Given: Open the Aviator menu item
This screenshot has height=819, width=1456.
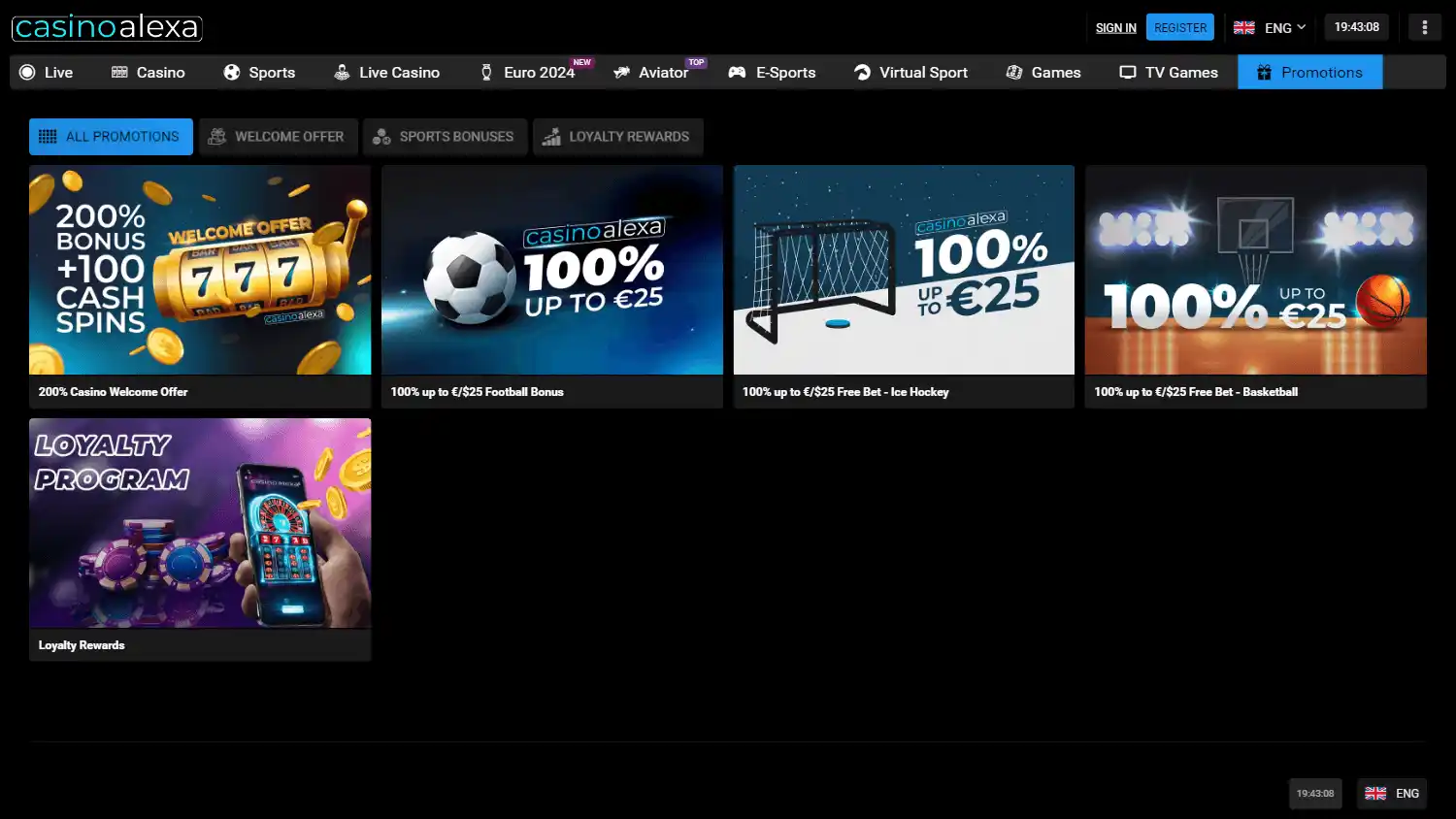Looking at the screenshot, I should coord(650,72).
